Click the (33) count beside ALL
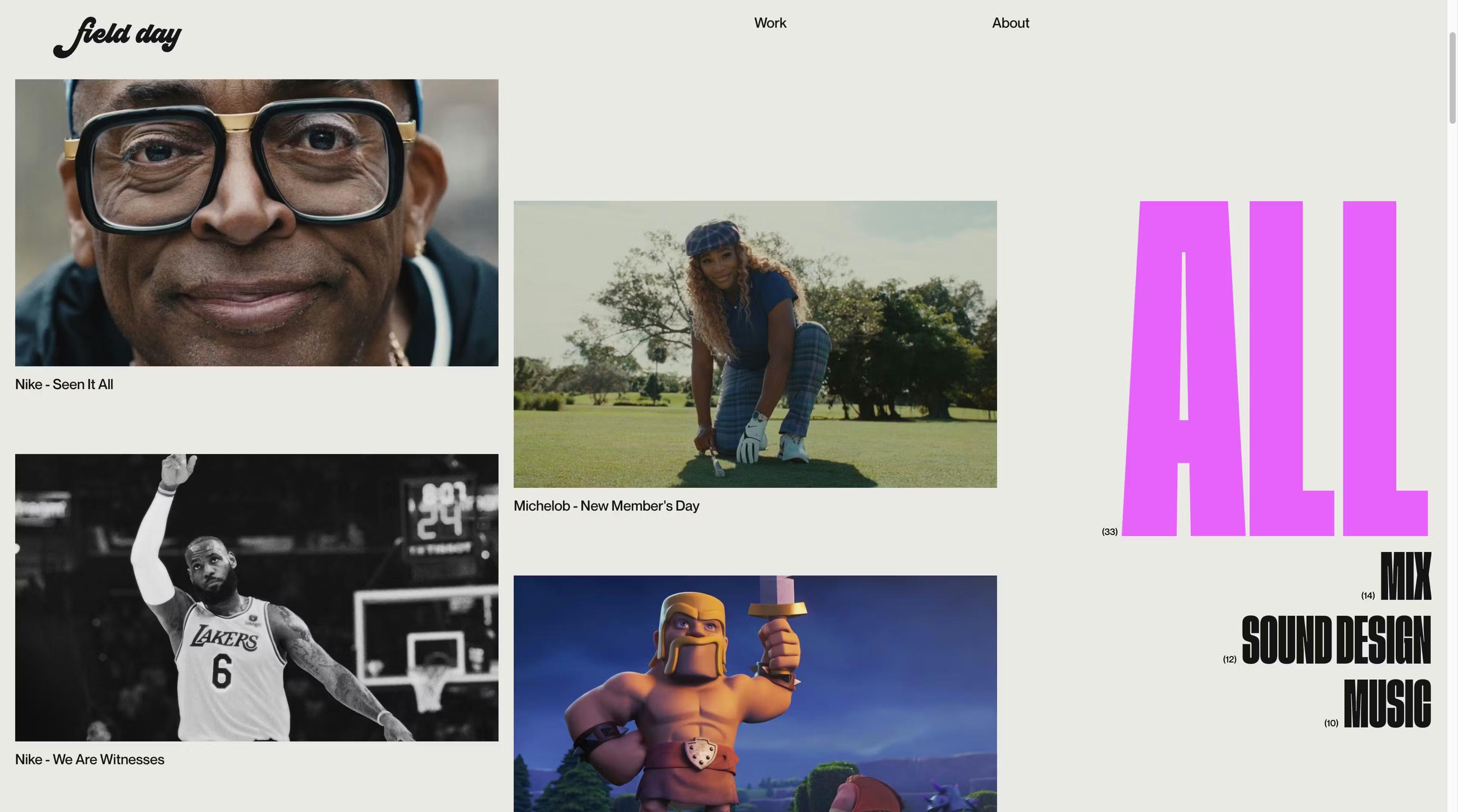Viewport: 1458px width, 812px height. coord(1109,532)
